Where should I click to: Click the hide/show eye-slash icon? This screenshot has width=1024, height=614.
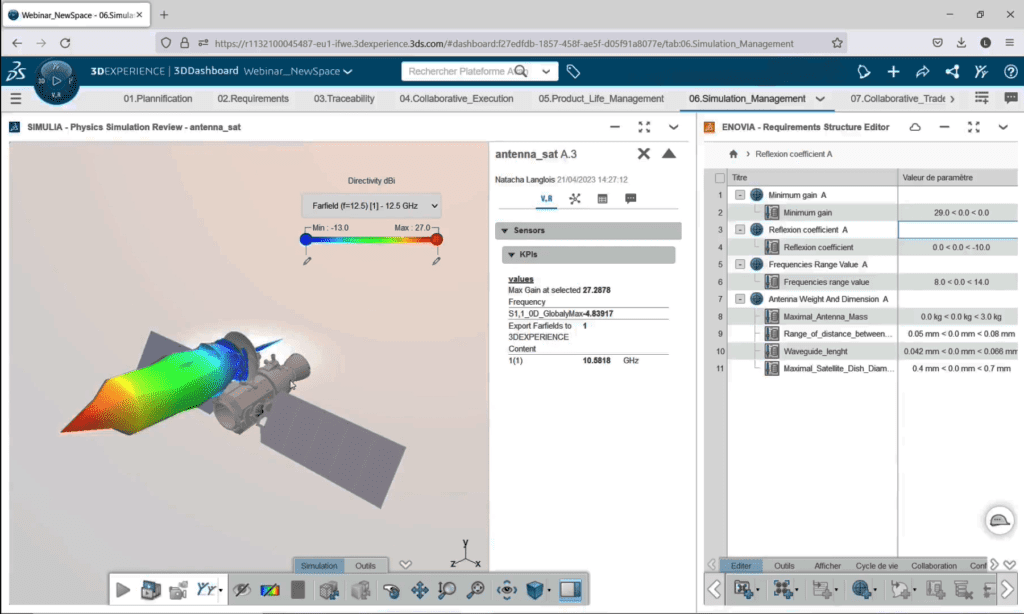click(241, 590)
